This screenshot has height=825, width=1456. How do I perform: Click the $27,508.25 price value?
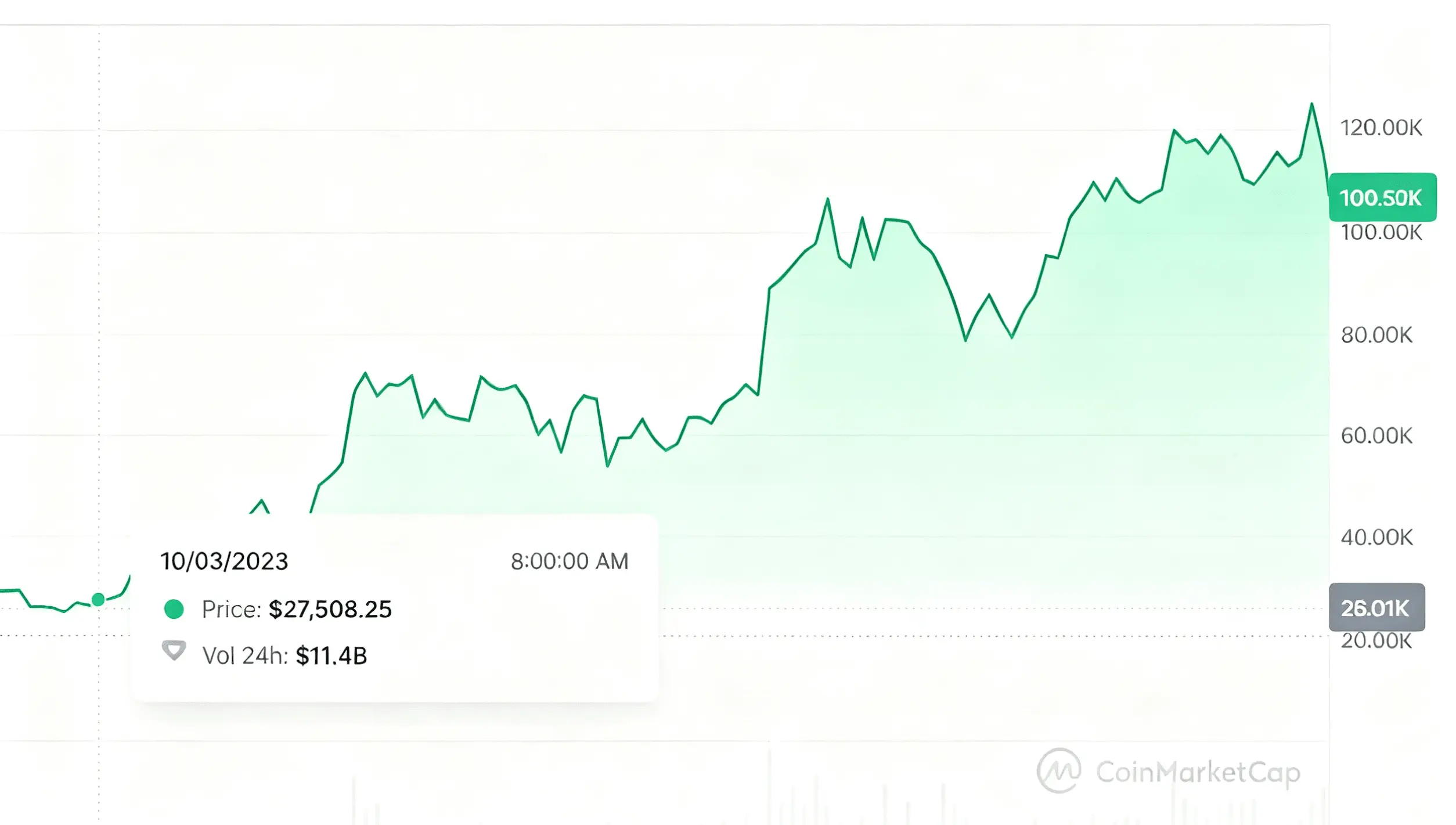point(330,610)
